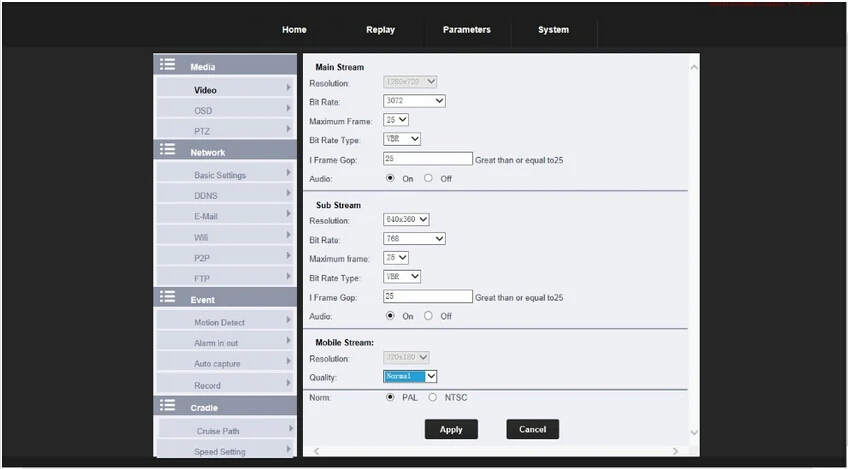Image resolution: width=848 pixels, height=469 pixels.
Task: Click the arrow beside DDNS
Action: [x=289, y=193]
